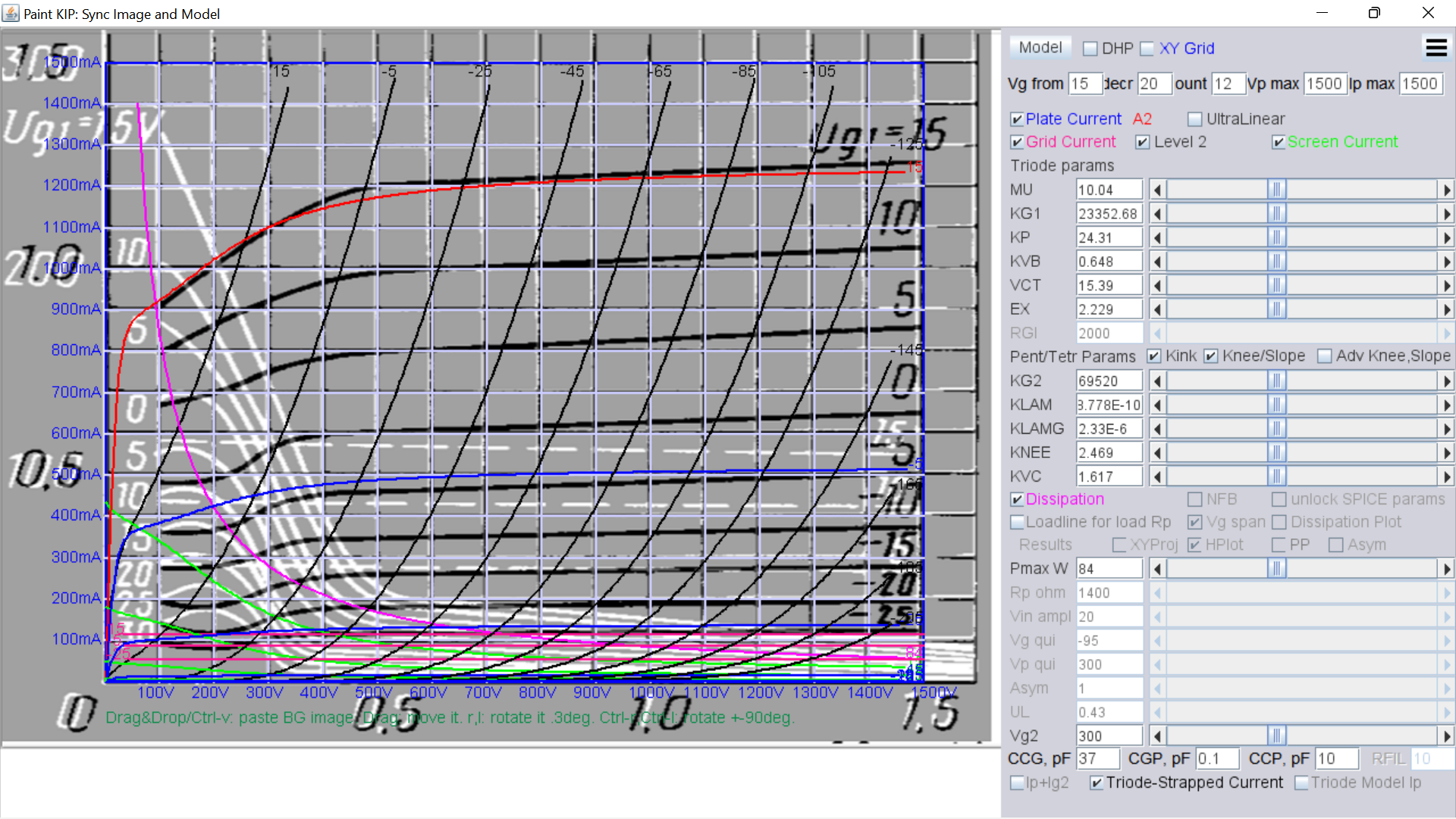This screenshot has height=819, width=1456.
Task: Click the KNEE slider thumb
Action: click(x=1277, y=453)
